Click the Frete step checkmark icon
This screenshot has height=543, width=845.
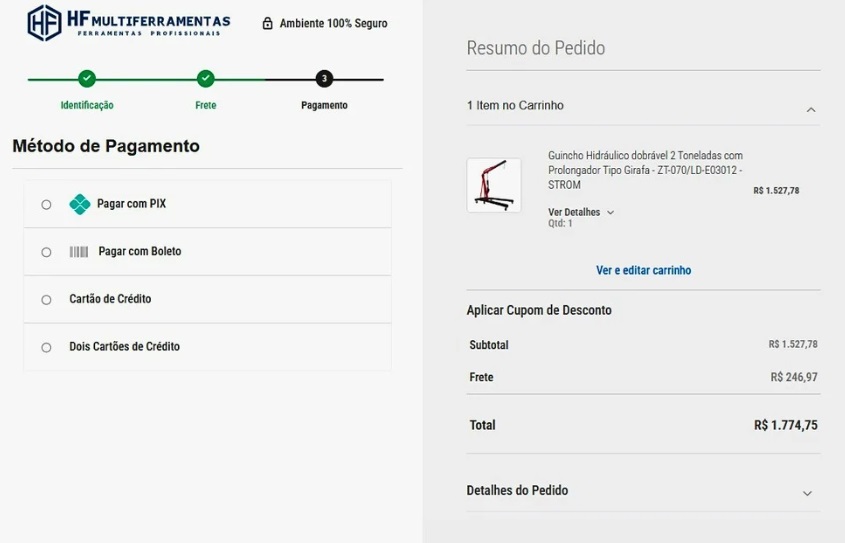coord(205,79)
